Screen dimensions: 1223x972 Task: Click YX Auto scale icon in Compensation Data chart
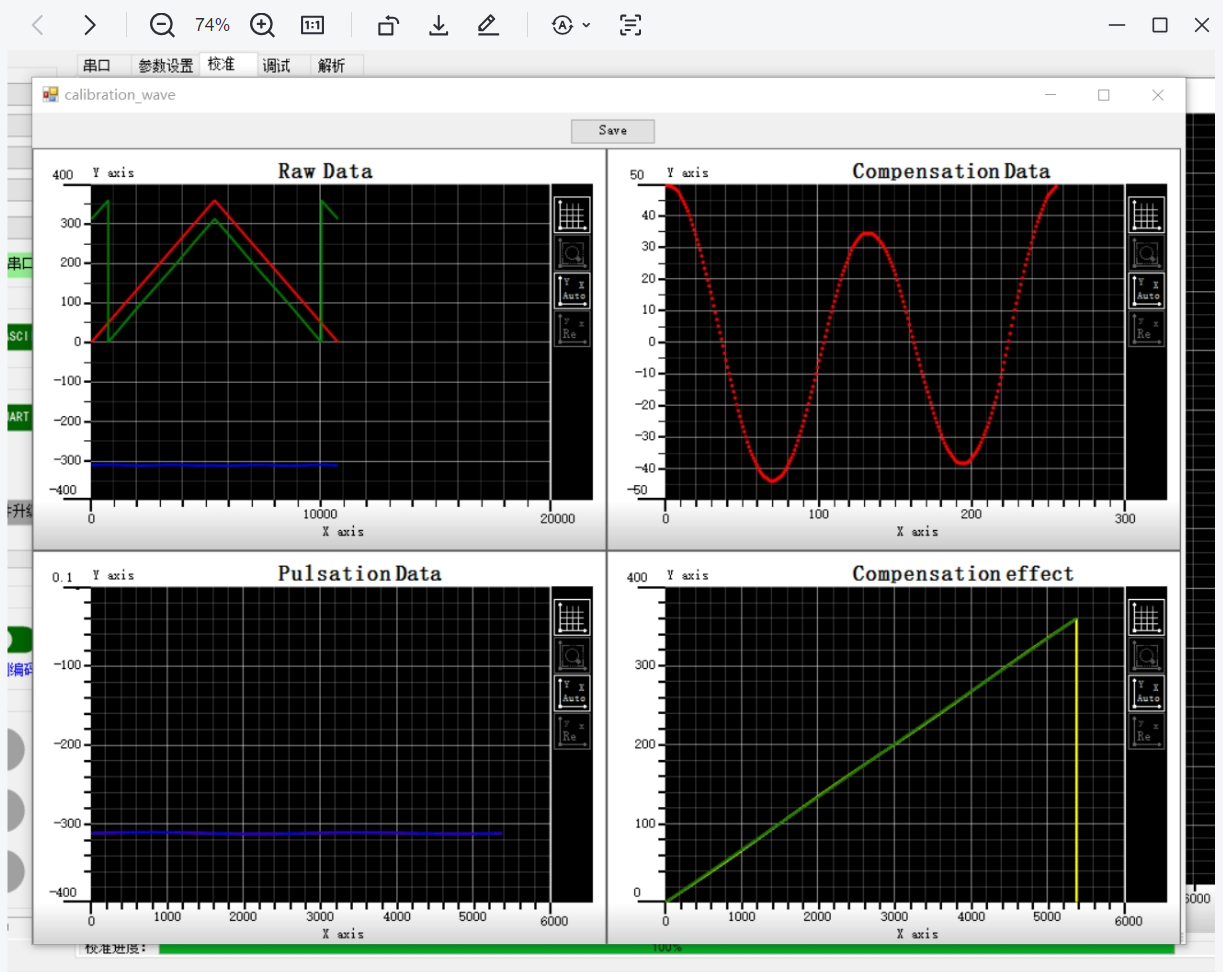click(1147, 291)
